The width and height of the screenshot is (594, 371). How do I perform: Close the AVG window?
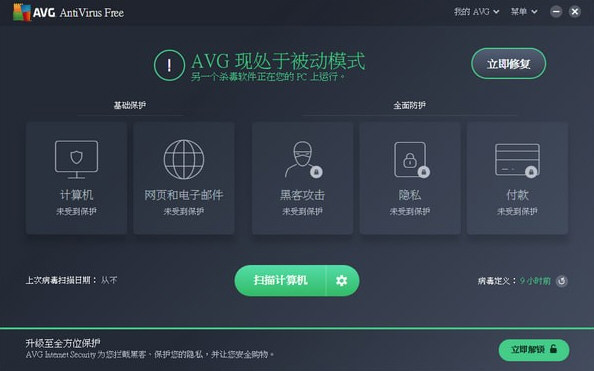tap(575, 12)
